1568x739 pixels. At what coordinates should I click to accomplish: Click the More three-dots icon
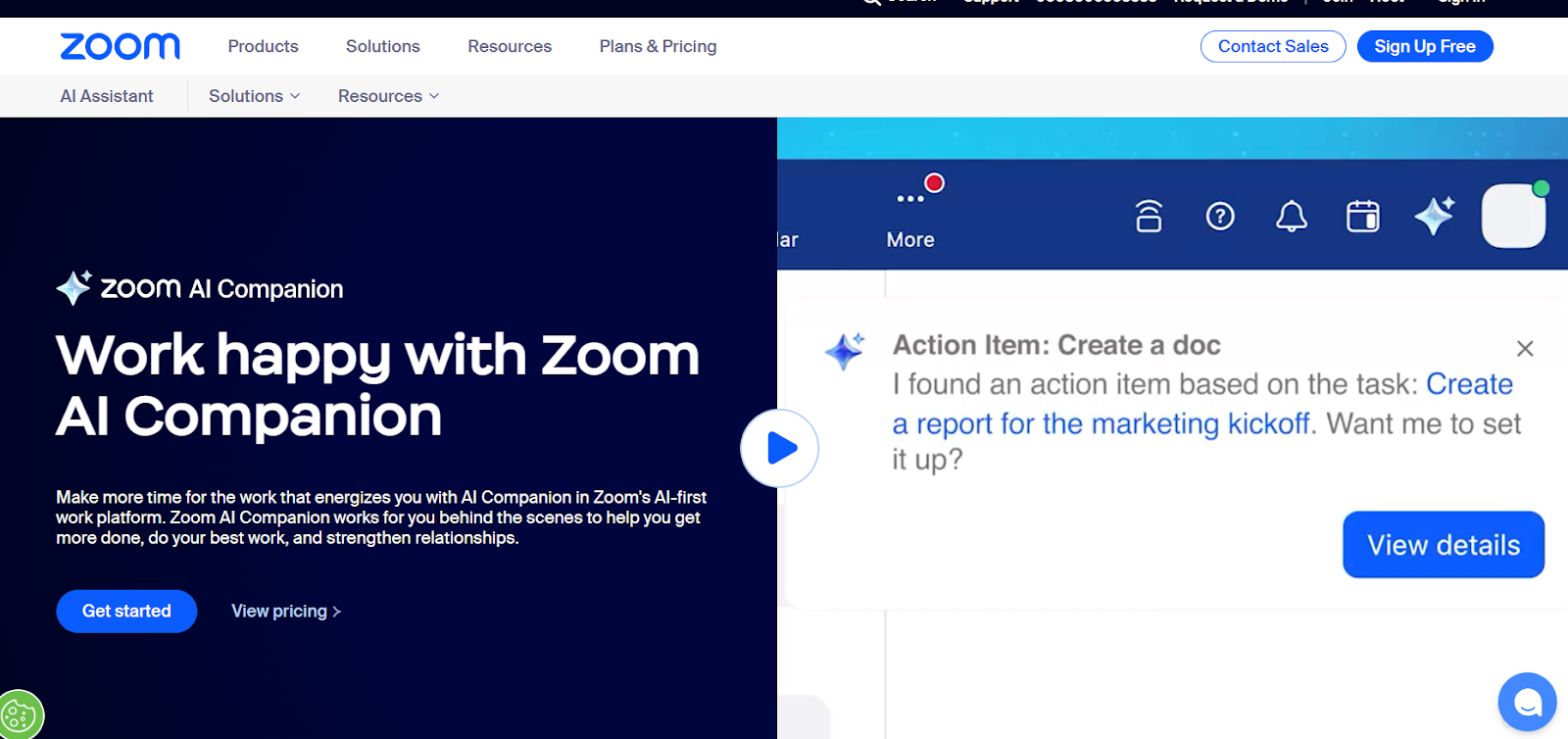tap(910, 198)
